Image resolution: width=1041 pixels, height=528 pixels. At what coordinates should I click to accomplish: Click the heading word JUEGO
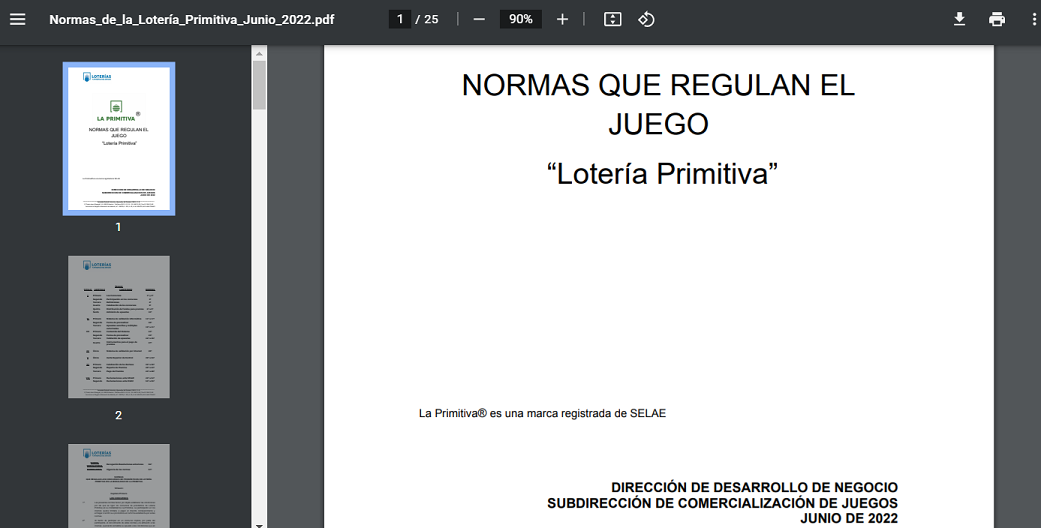point(658,124)
